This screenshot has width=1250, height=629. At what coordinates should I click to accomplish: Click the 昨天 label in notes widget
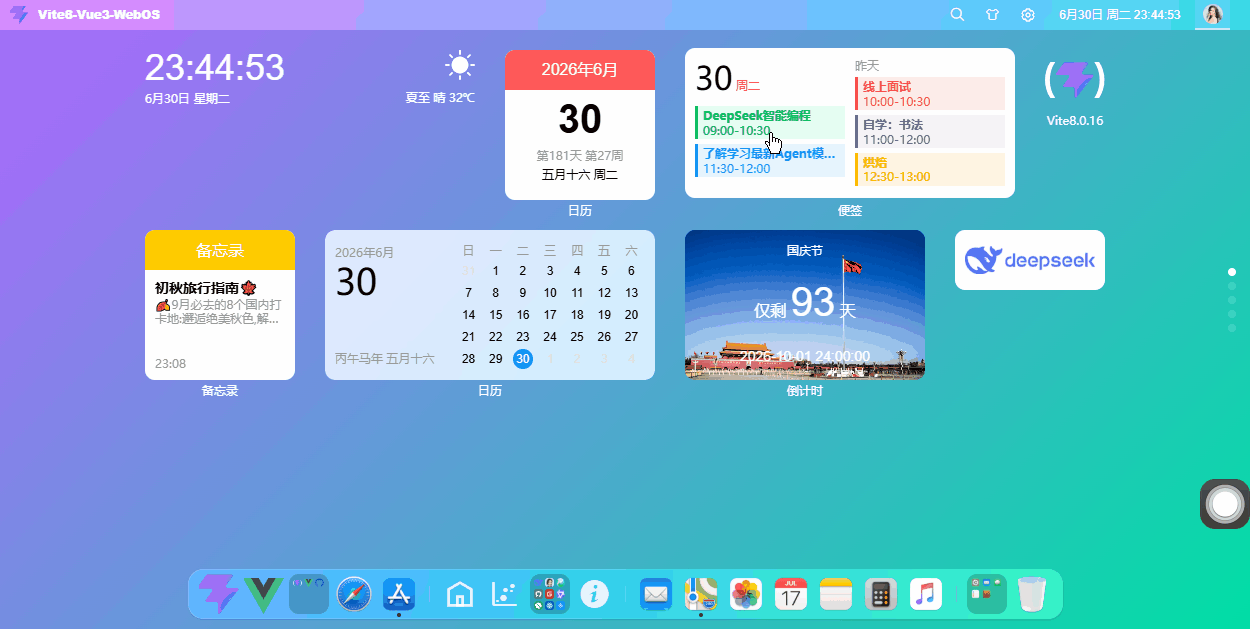tap(867, 66)
